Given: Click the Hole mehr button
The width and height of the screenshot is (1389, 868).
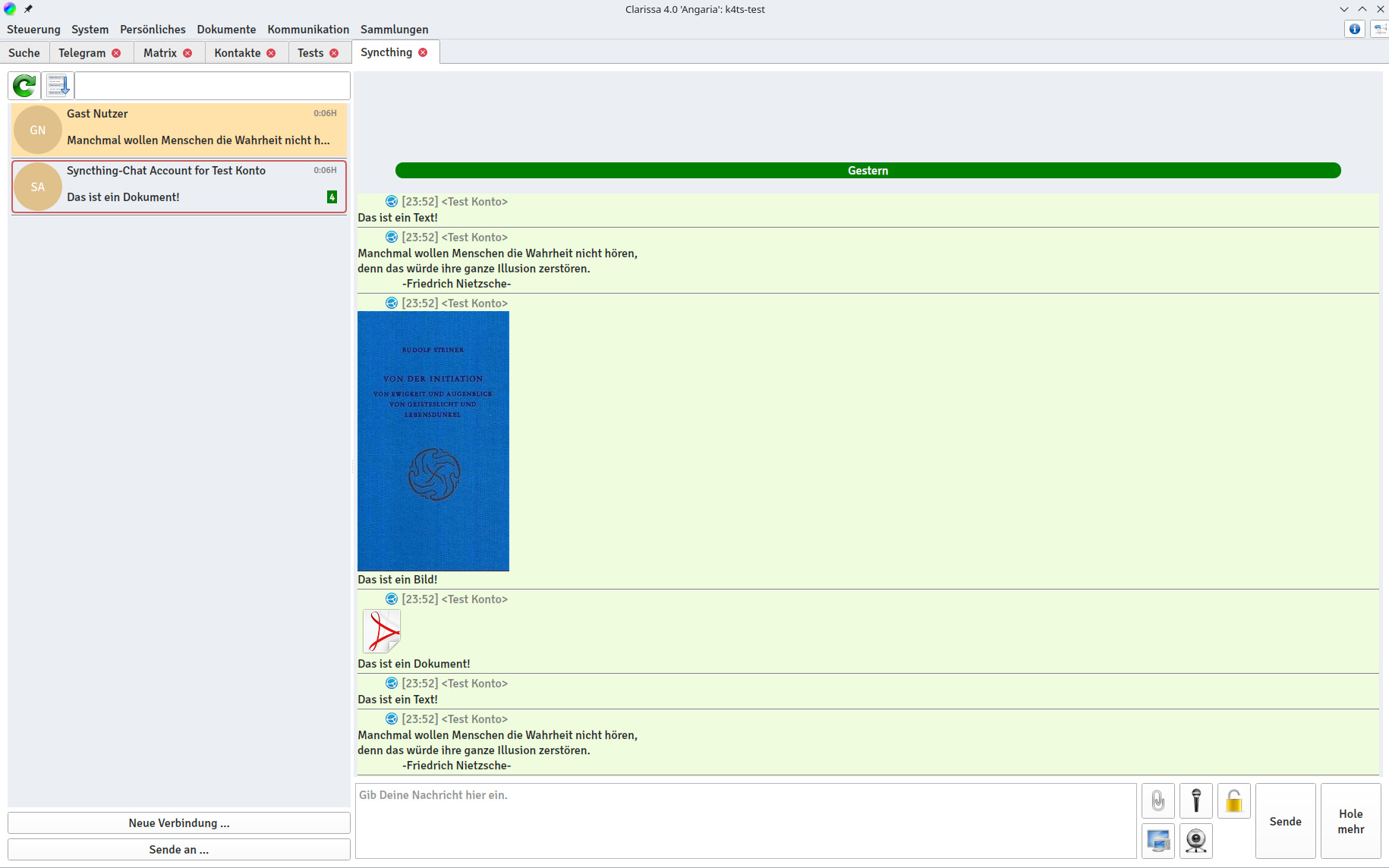Looking at the screenshot, I should pos(1350,821).
